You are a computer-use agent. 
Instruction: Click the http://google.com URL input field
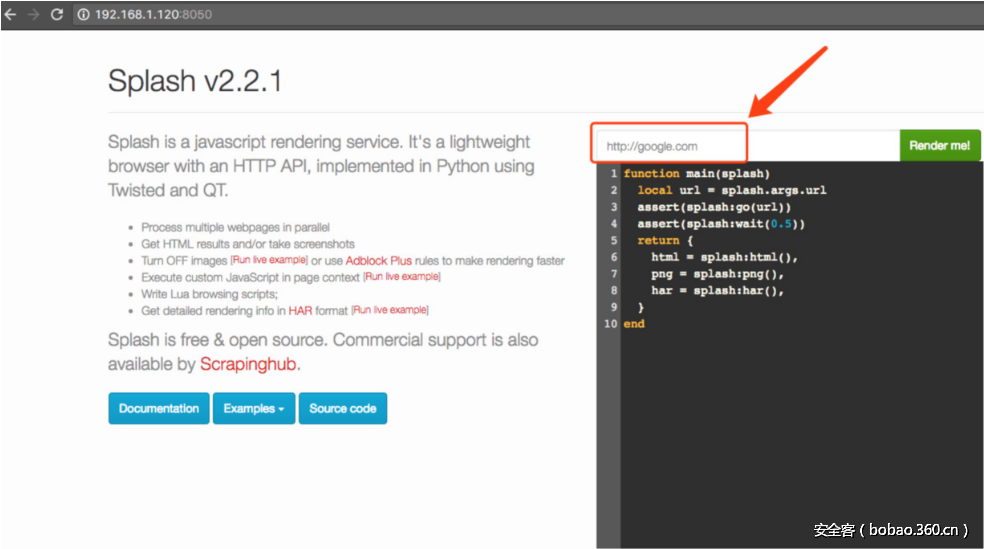coord(670,146)
